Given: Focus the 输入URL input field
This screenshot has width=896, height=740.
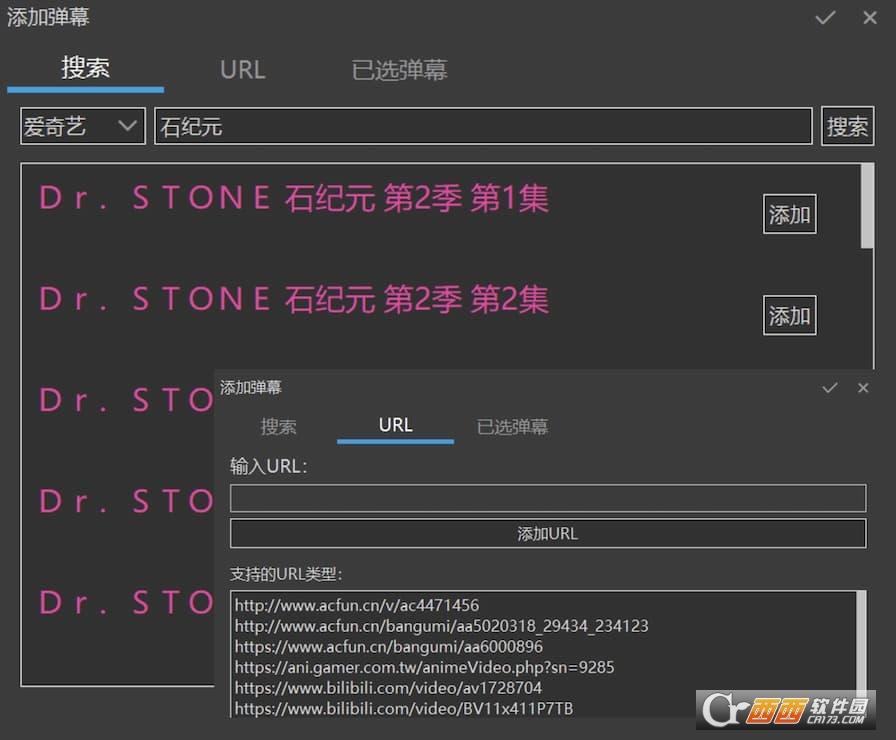Looking at the screenshot, I should point(548,498).
